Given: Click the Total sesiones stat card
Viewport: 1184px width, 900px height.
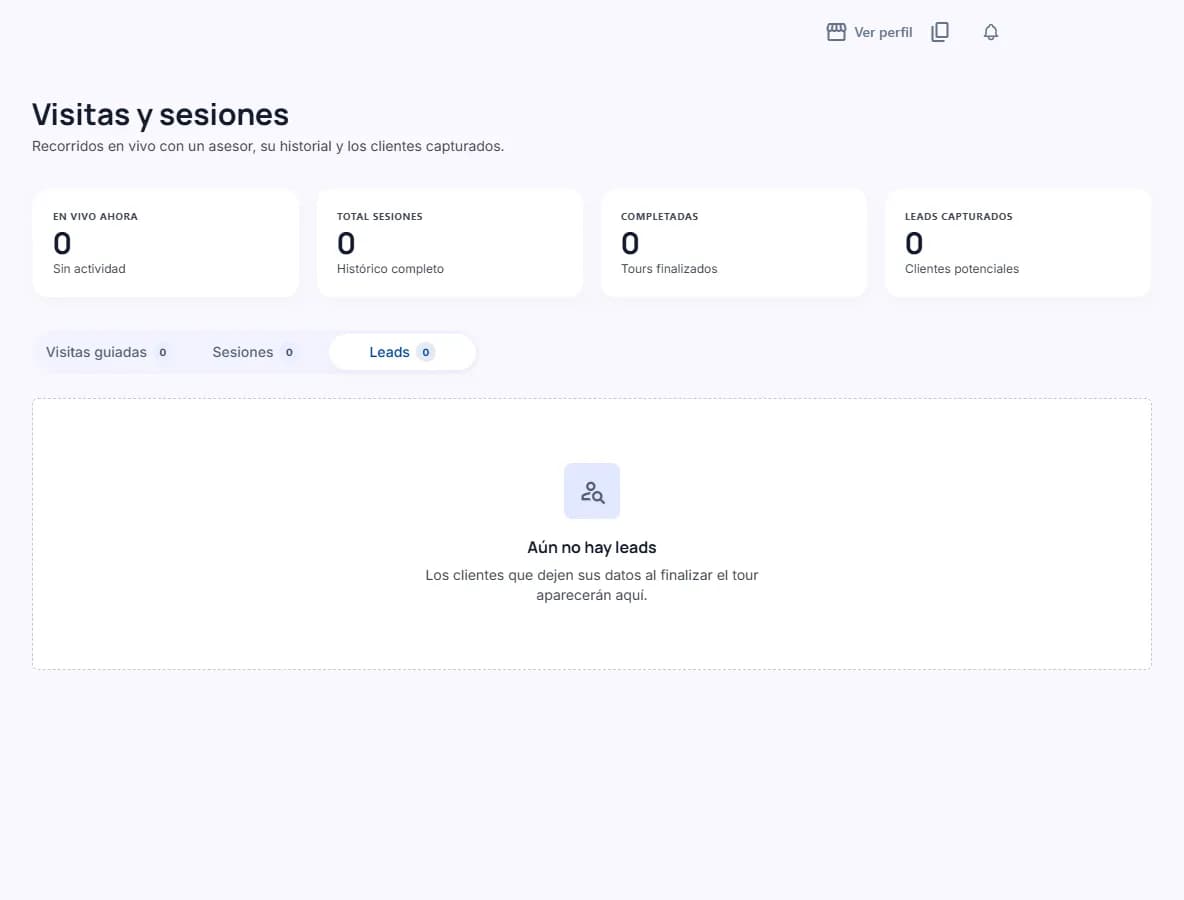Looking at the screenshot, I should (449, 243).
